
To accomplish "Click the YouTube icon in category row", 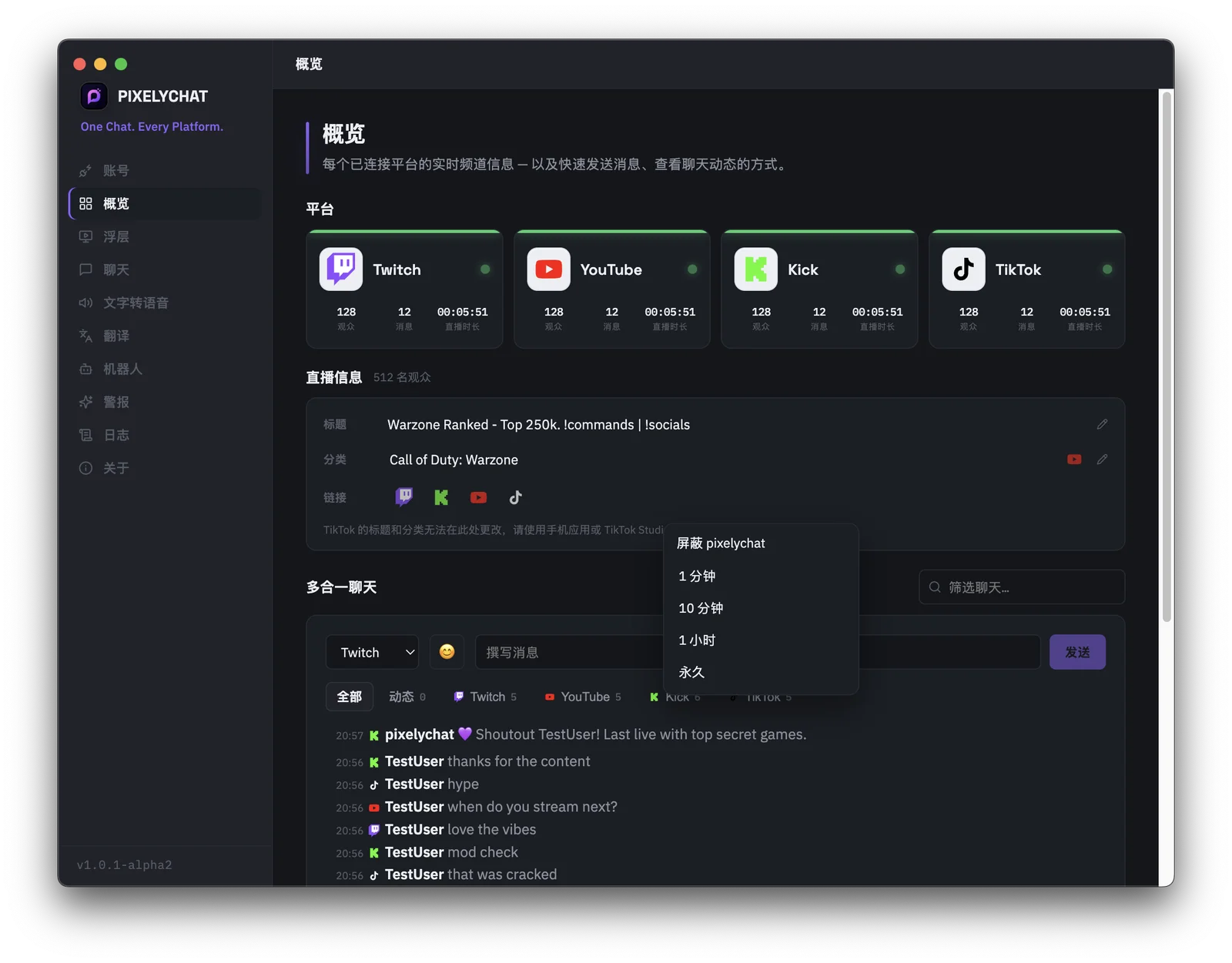I will (1074, 460).
